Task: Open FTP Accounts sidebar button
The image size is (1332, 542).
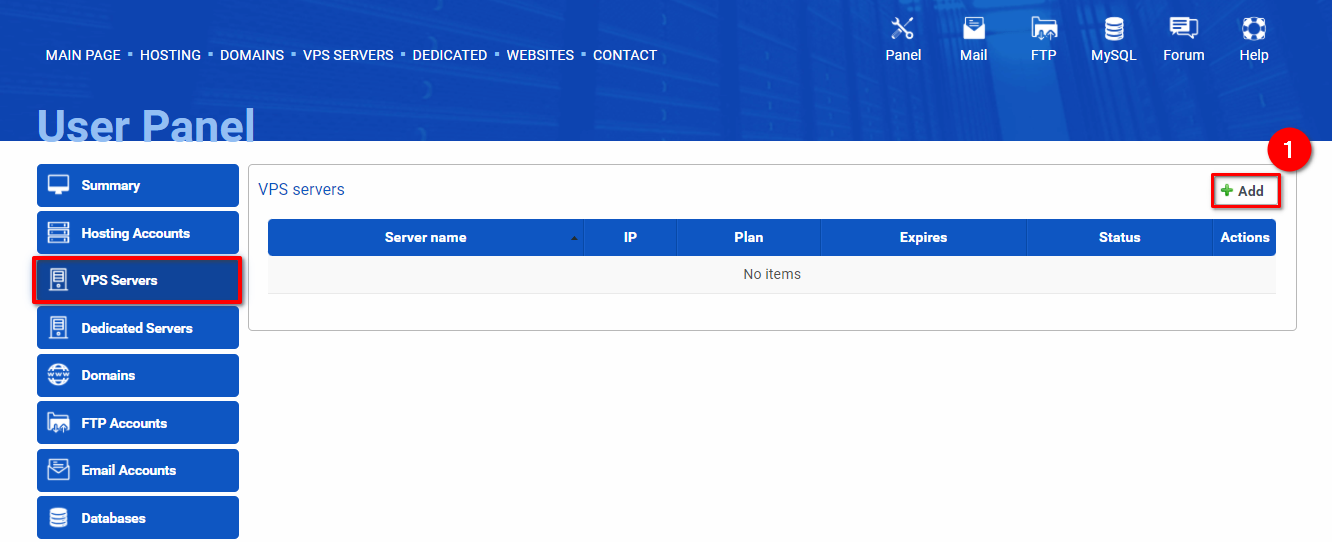Action: [138, 422]
